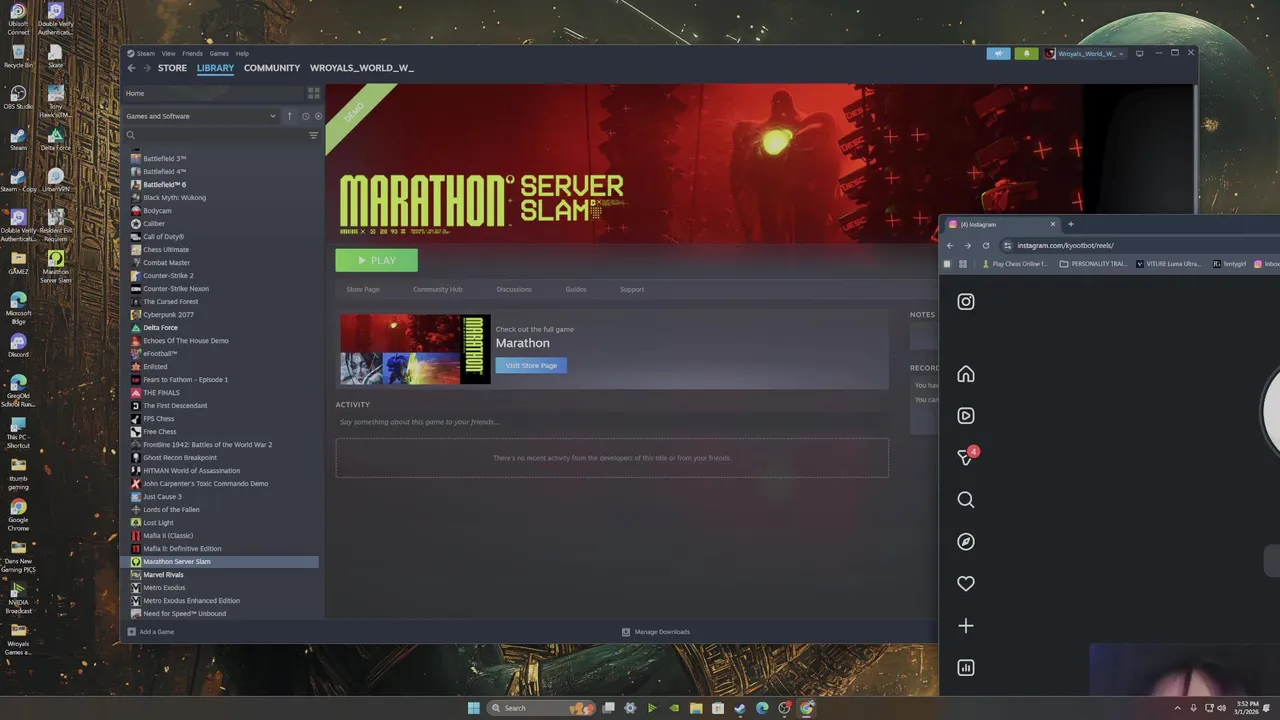Open Instagram Notifications heart icon

pyautogui.click(x=966, y=583)
